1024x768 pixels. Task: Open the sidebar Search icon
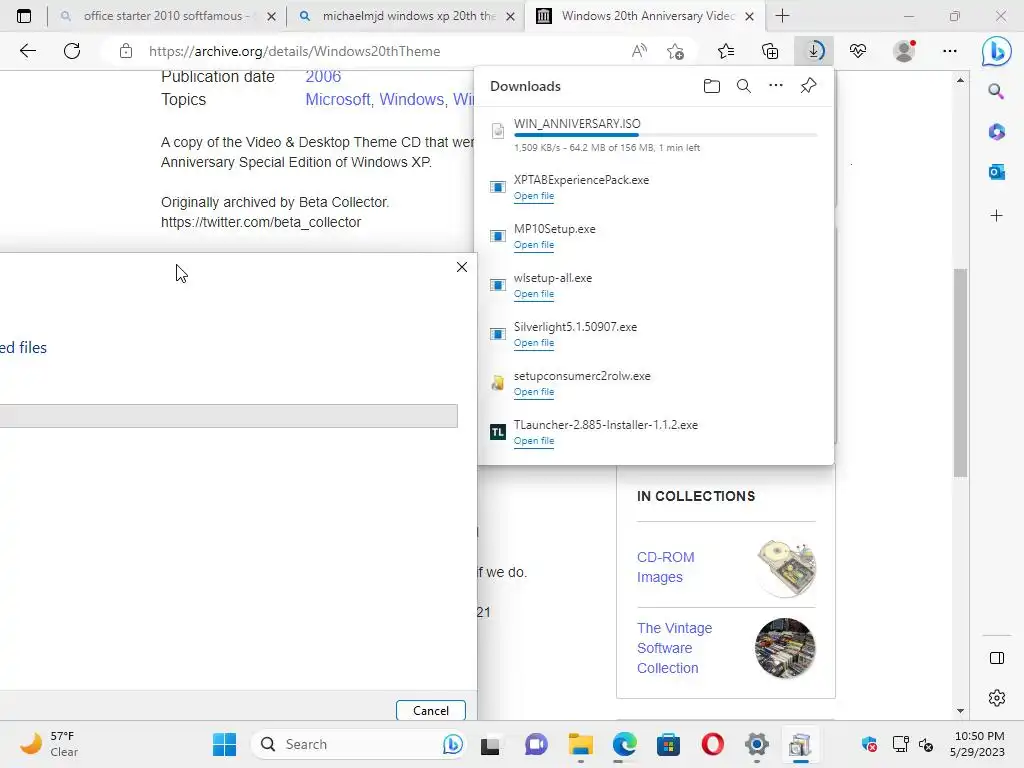click(997, 91)
